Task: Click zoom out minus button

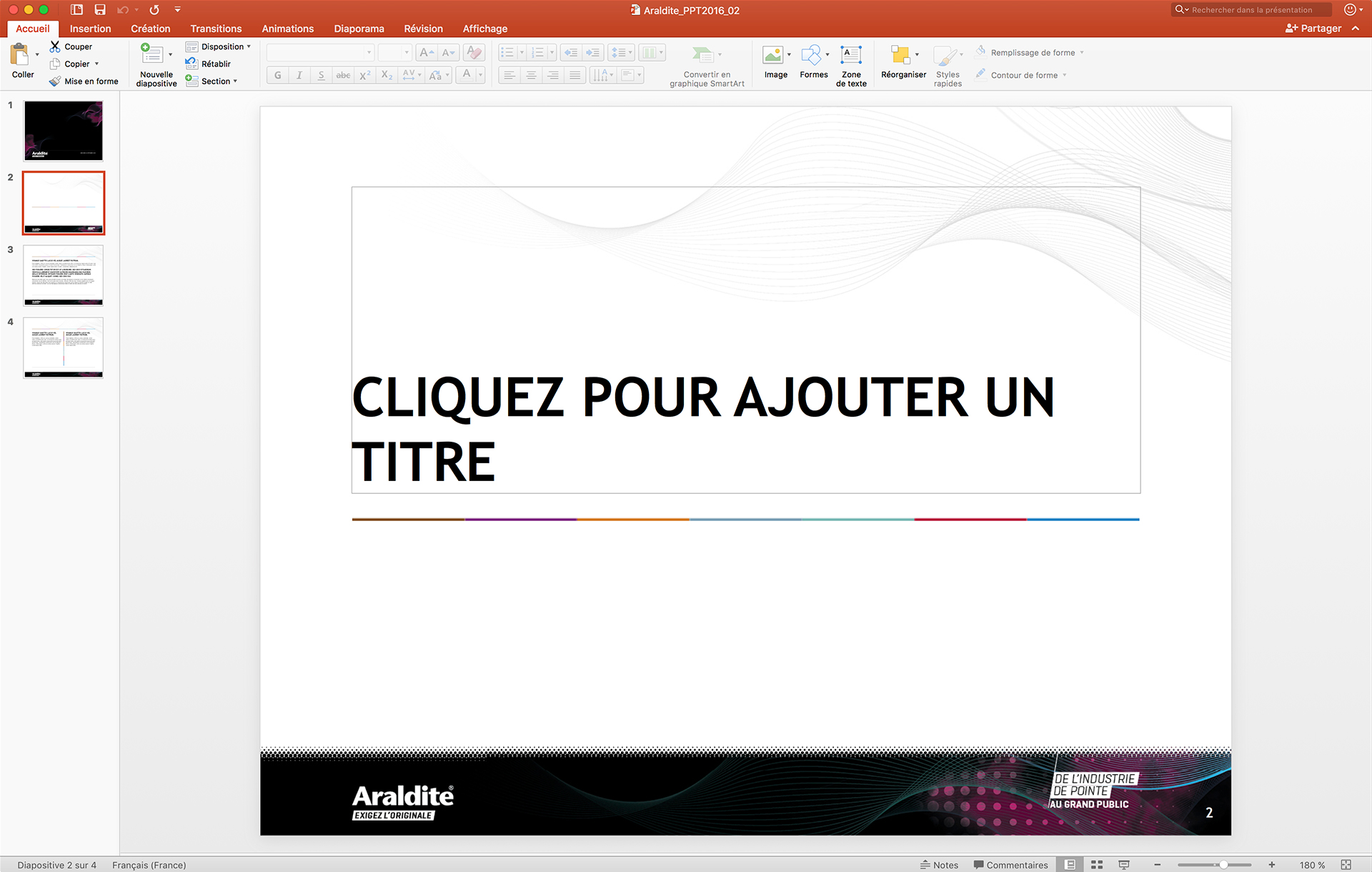Action: tap(1157, 865)
